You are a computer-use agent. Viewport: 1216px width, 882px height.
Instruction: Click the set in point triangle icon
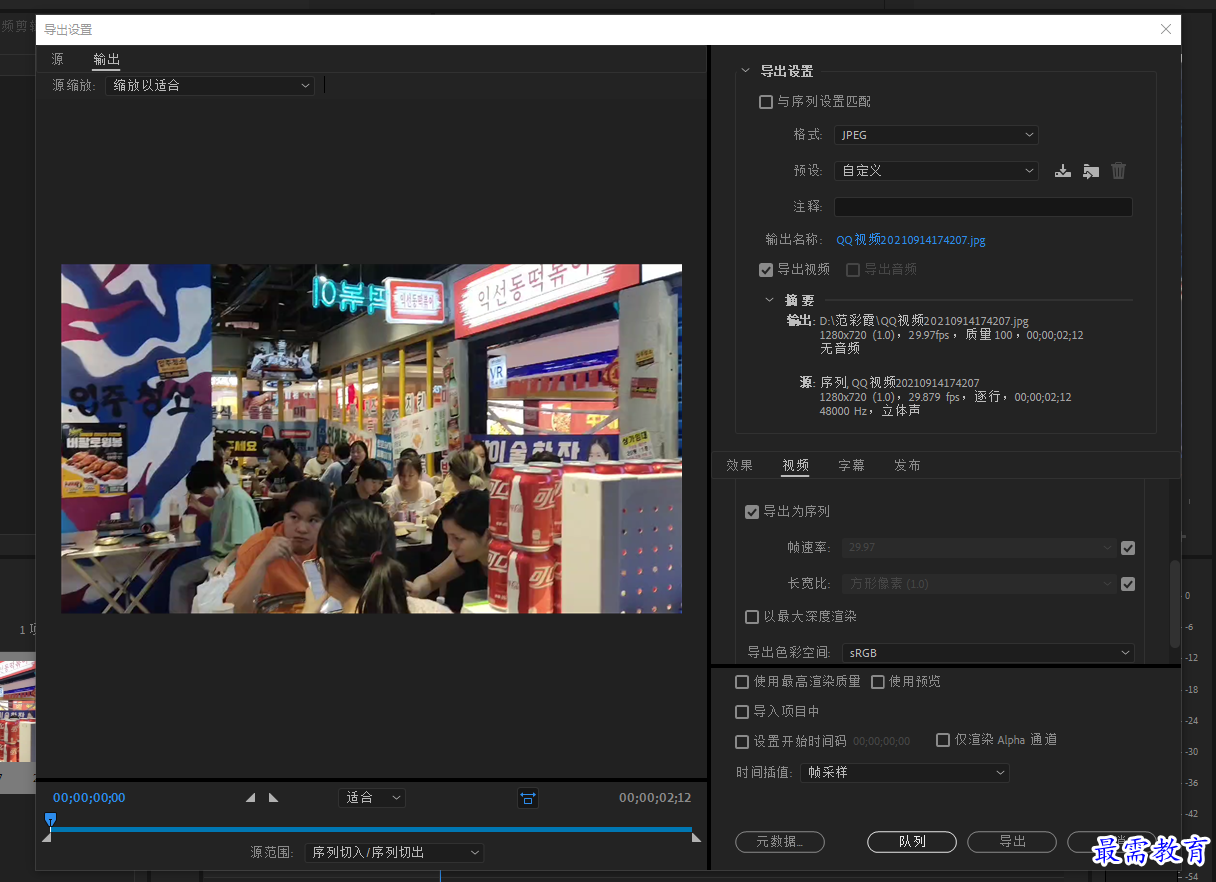point(251,797)
